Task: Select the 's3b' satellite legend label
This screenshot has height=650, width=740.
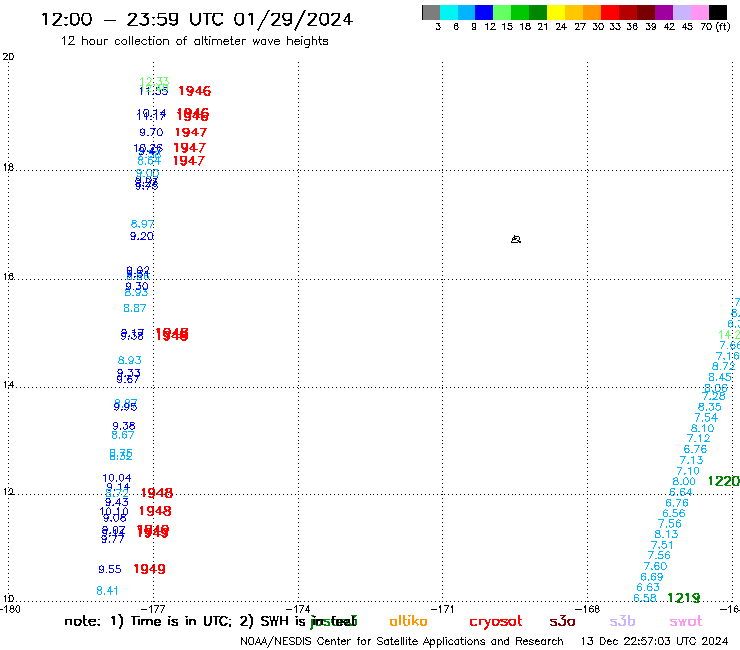Action: [622, 621]
